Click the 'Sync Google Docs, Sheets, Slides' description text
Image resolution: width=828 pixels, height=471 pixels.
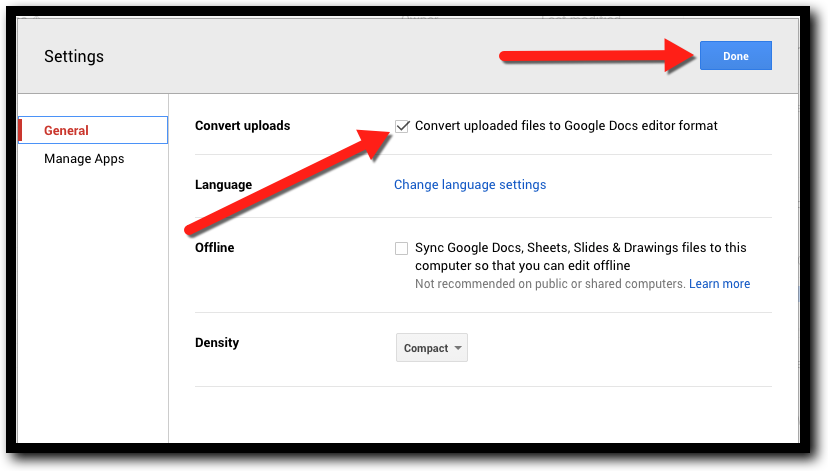tap(580, 256)
